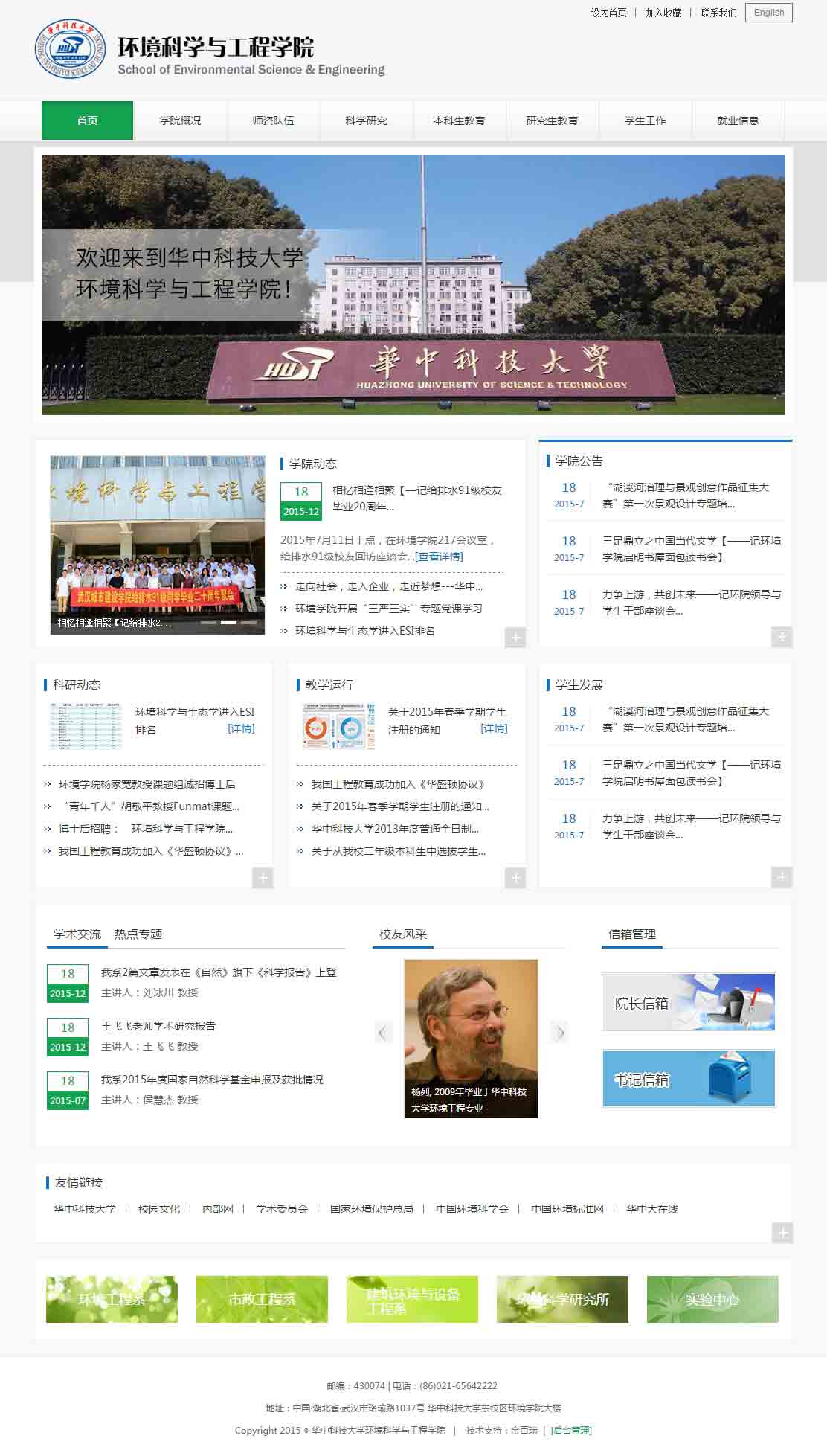Open the 院长信箱 mailbox banner
Viewport: 827px width, 1456px height.
pos(689,1002)
